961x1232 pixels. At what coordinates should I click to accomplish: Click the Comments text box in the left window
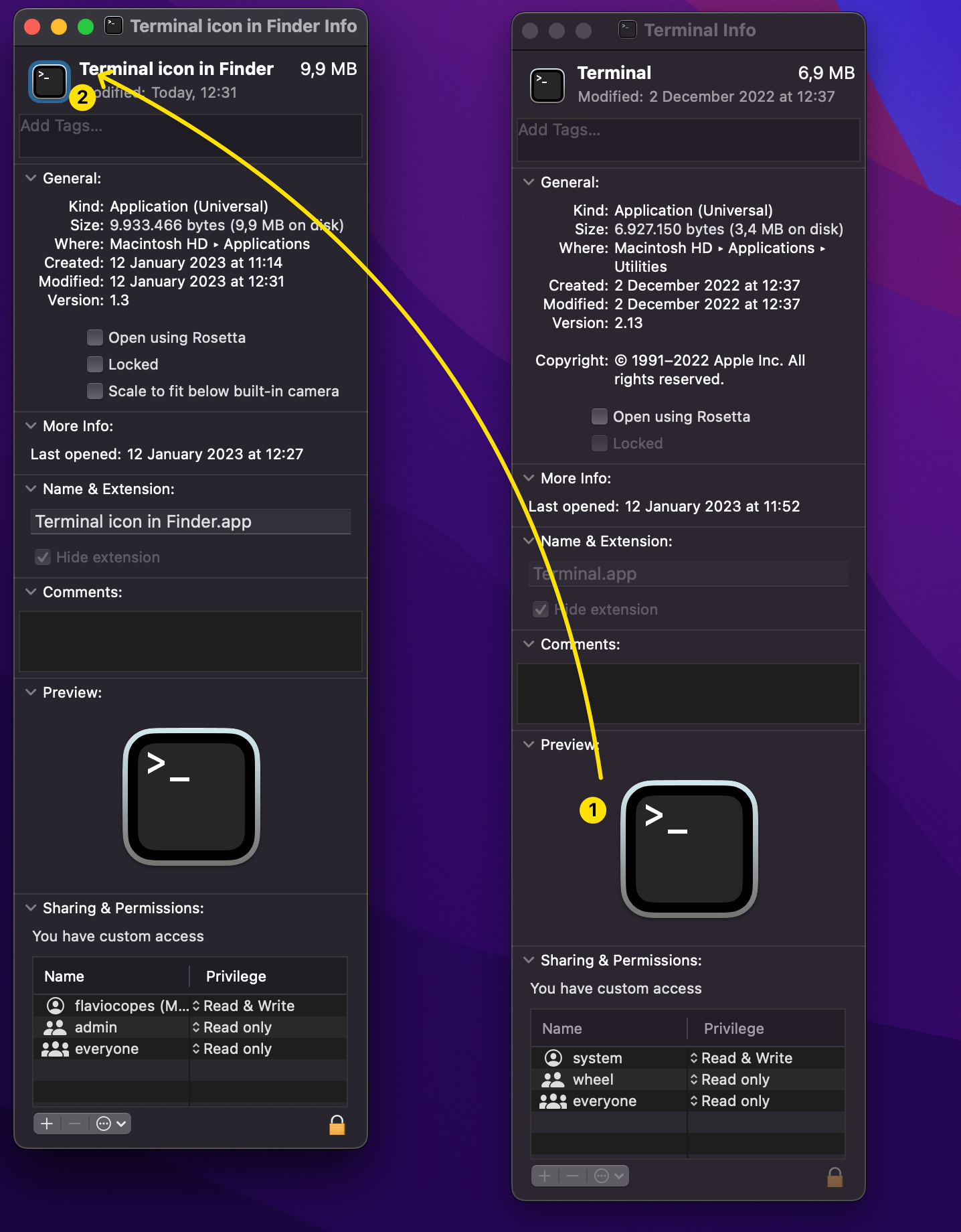pyautogui.click(x=190, y=641)
